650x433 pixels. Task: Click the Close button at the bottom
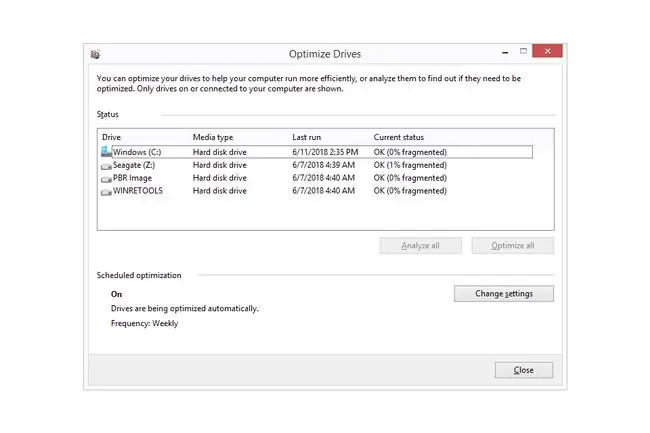524,370
